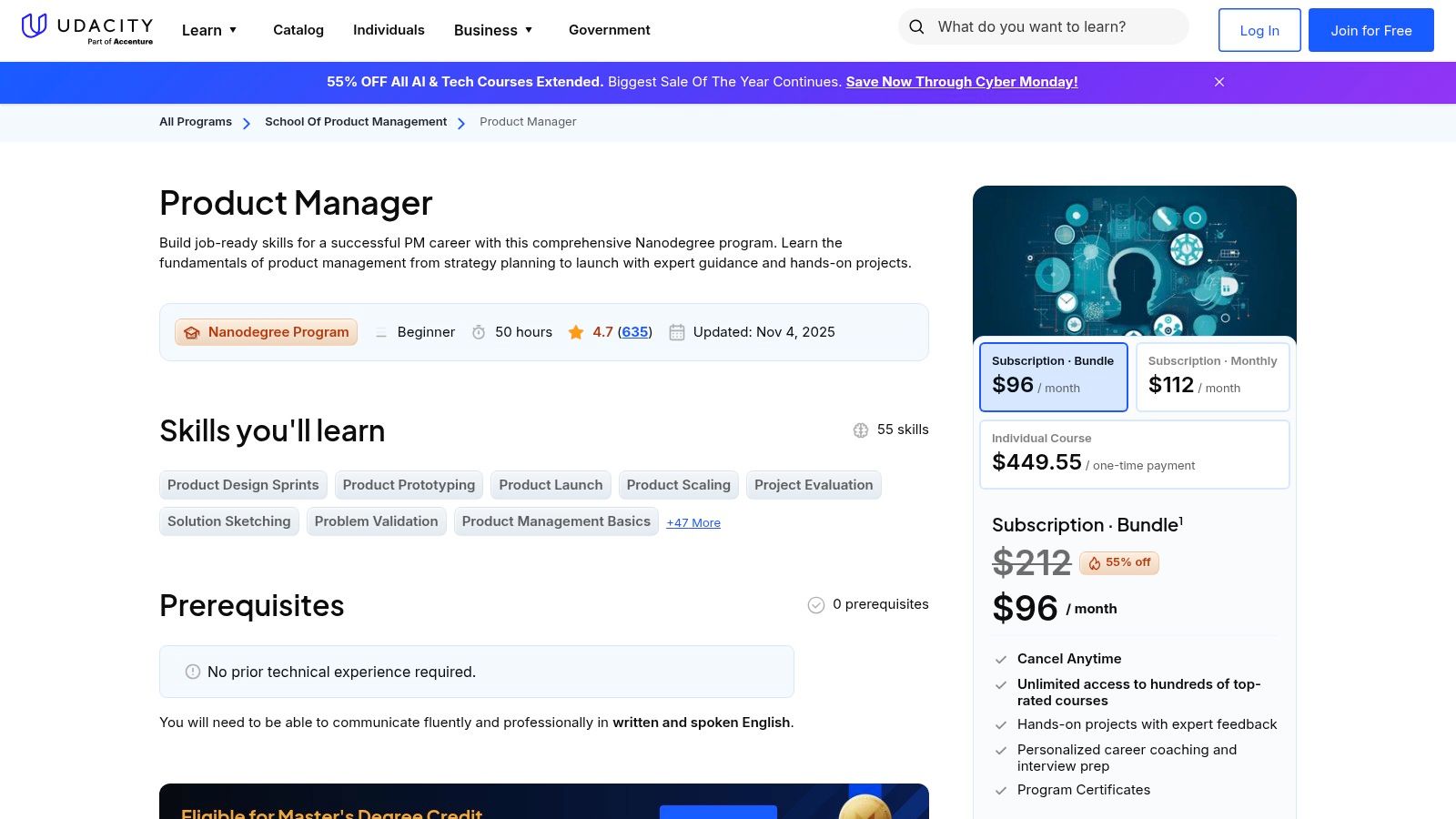Open the Save Now Through Cyber Monday link
Screen dimensions: 1456x819
961,82
